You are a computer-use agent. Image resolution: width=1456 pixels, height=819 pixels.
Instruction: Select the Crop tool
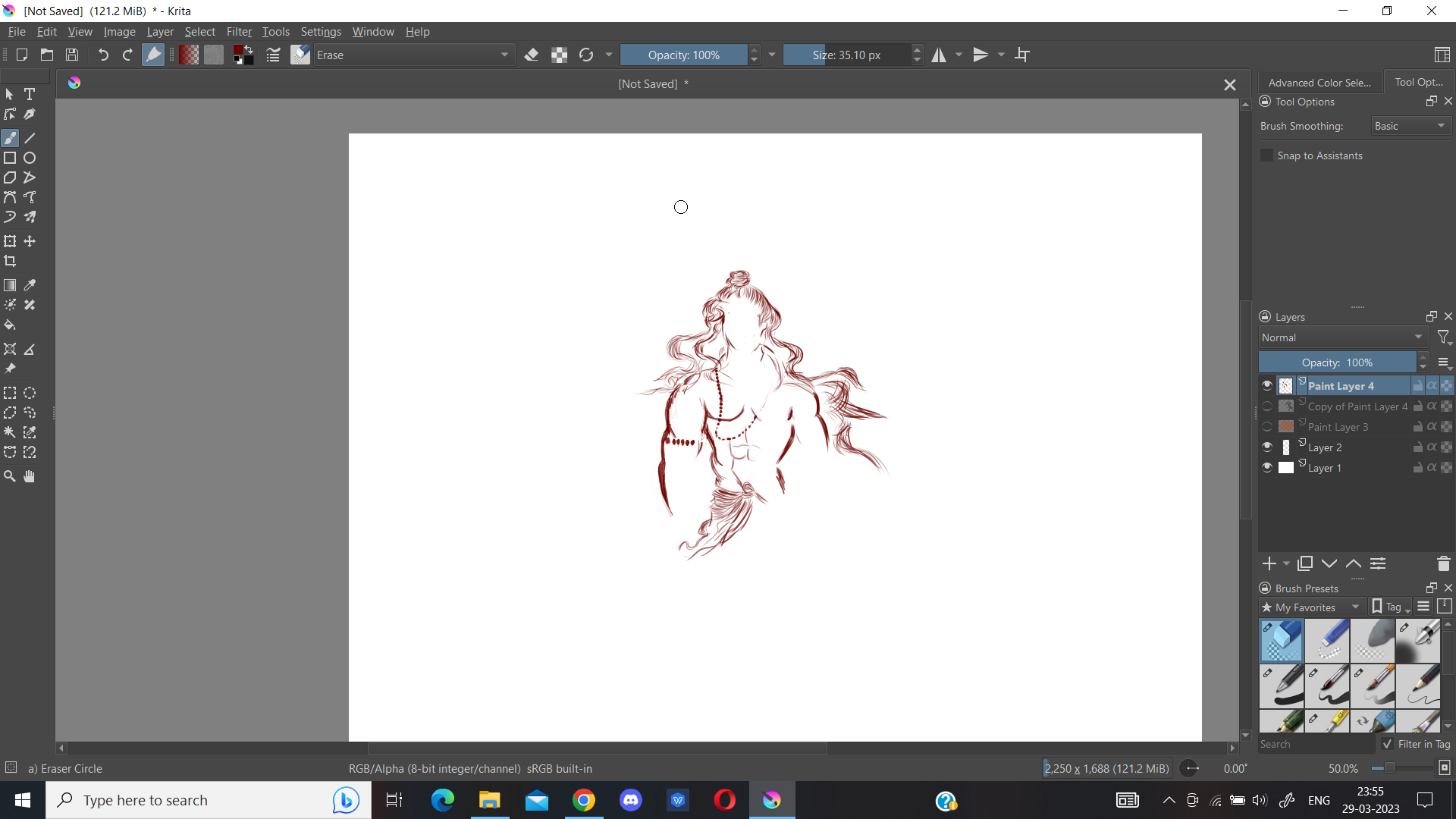click(10, 261)
